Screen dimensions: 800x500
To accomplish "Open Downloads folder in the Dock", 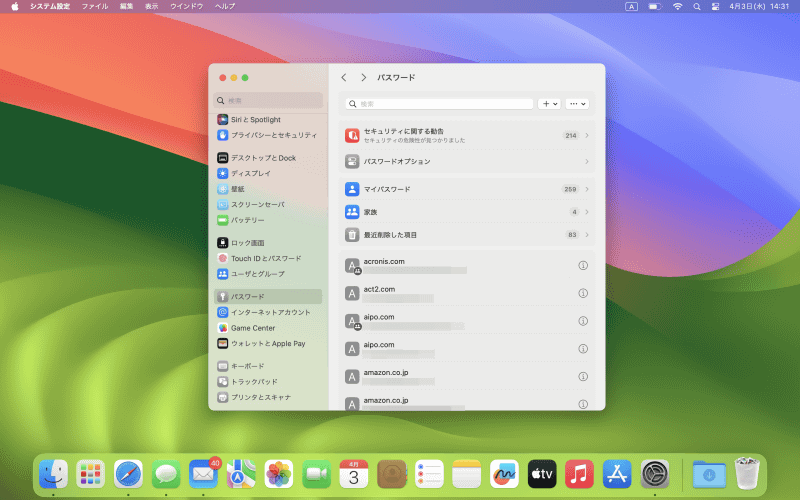I will pos(709,474).
